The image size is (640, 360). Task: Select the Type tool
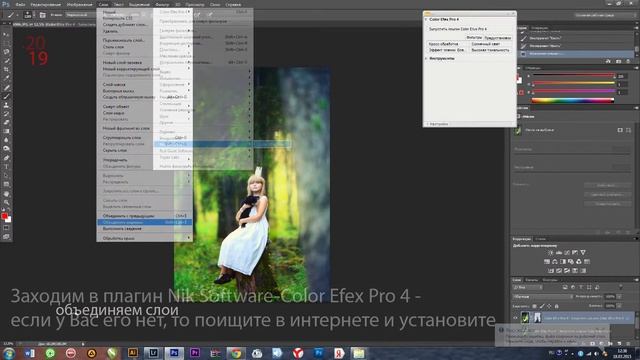click(x=6, y=167)
